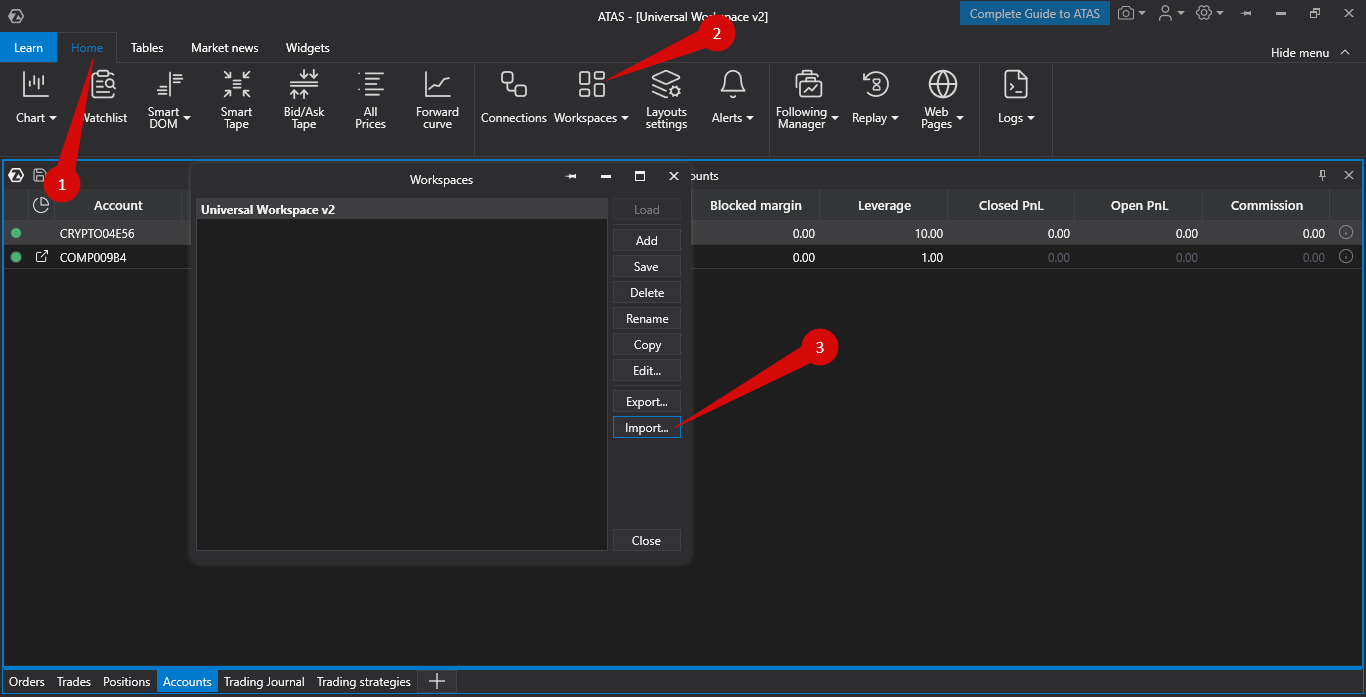The height and width of the screenshot is (697, 1366).
Task: Click Delete in the Workspaces dialog
Action: [x=647, y=292]
